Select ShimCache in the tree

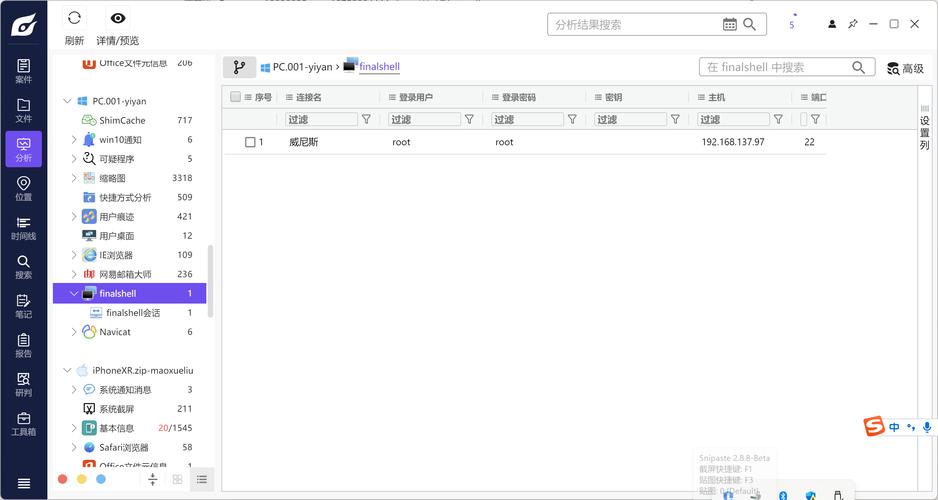[122, 120]
